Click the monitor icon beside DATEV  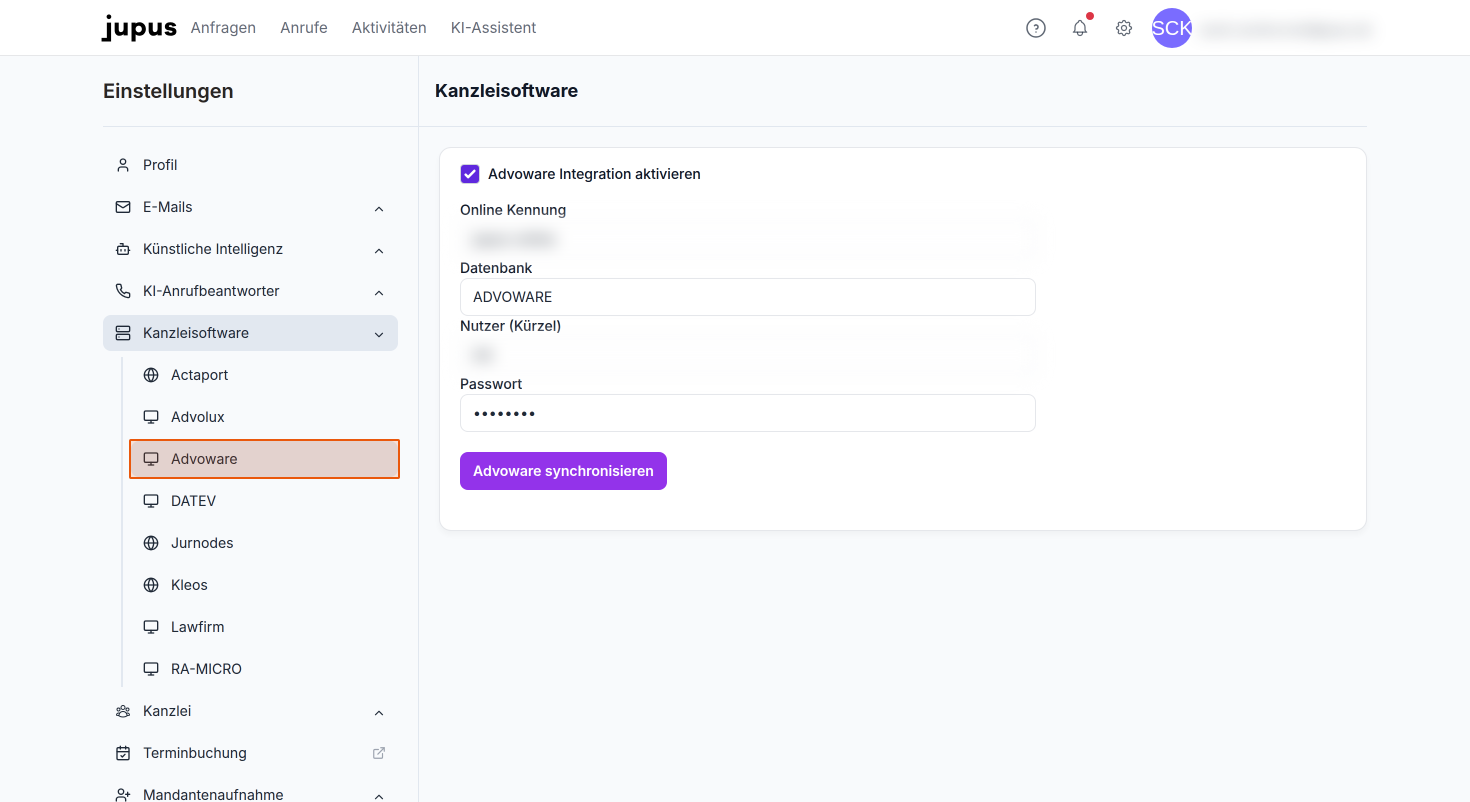[151, 501]
